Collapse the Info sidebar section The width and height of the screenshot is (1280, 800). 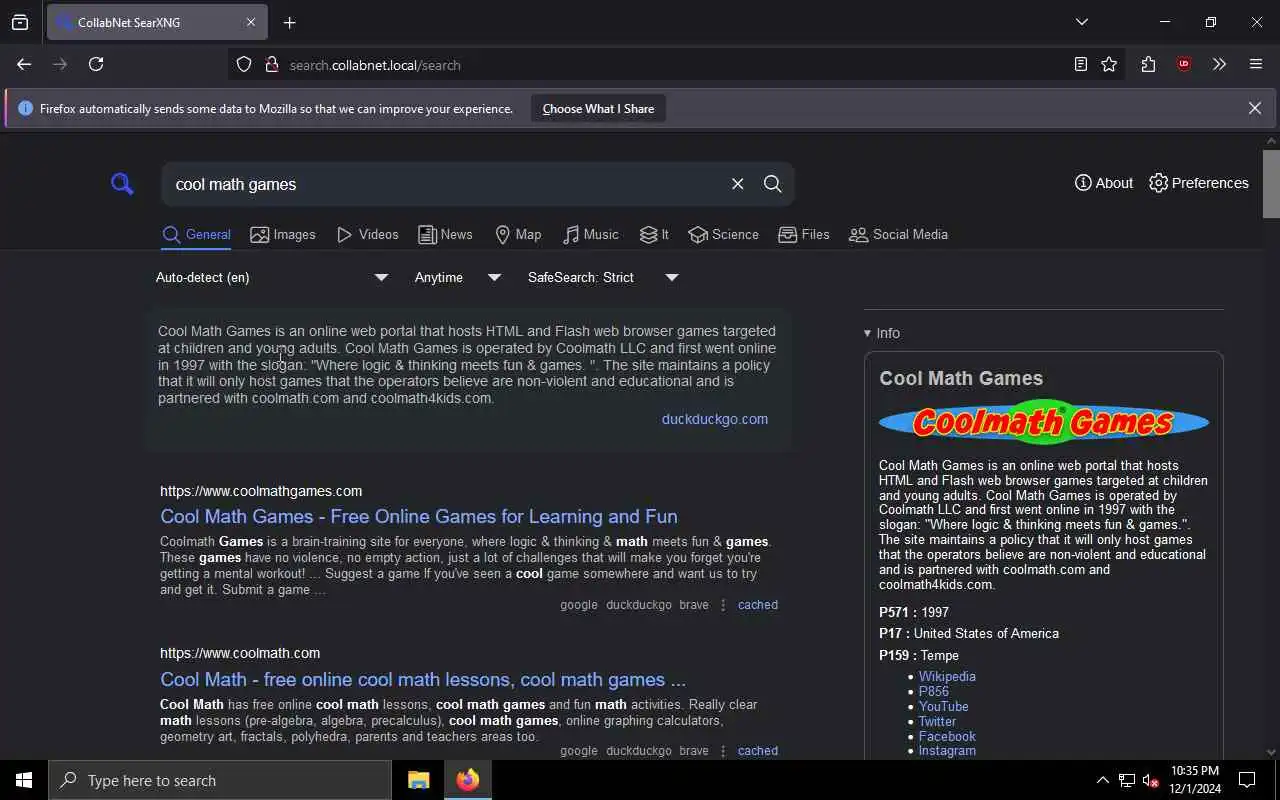882,333
